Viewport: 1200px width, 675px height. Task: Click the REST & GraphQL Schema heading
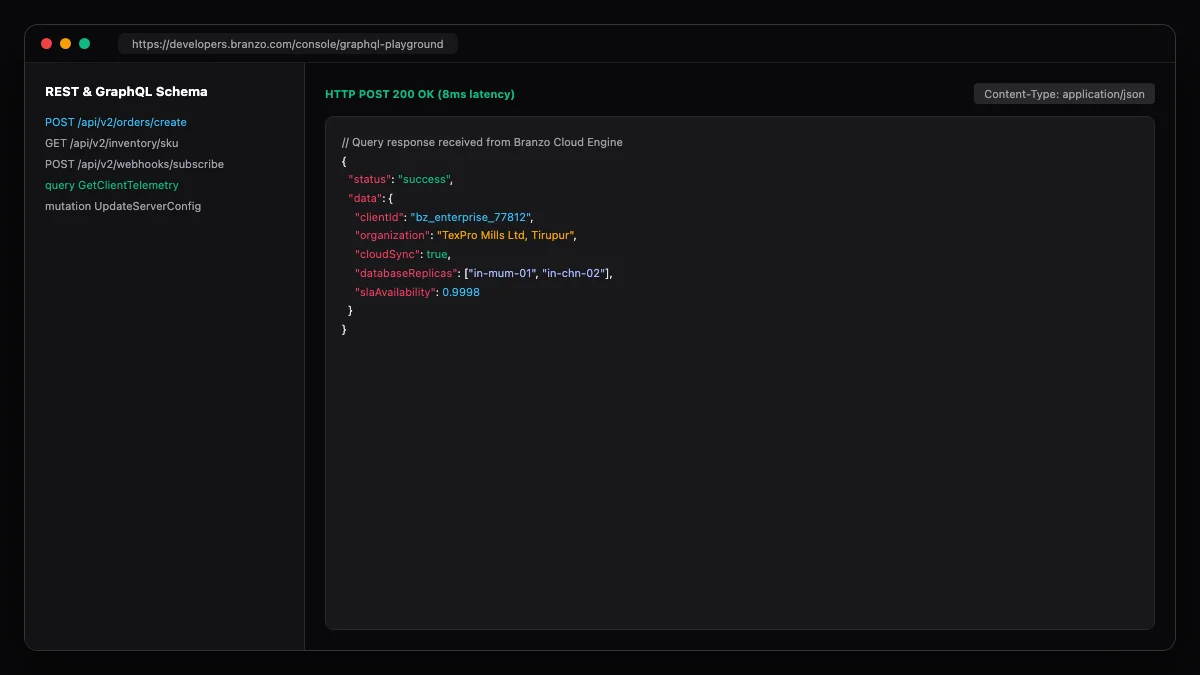tap(126, 91)
